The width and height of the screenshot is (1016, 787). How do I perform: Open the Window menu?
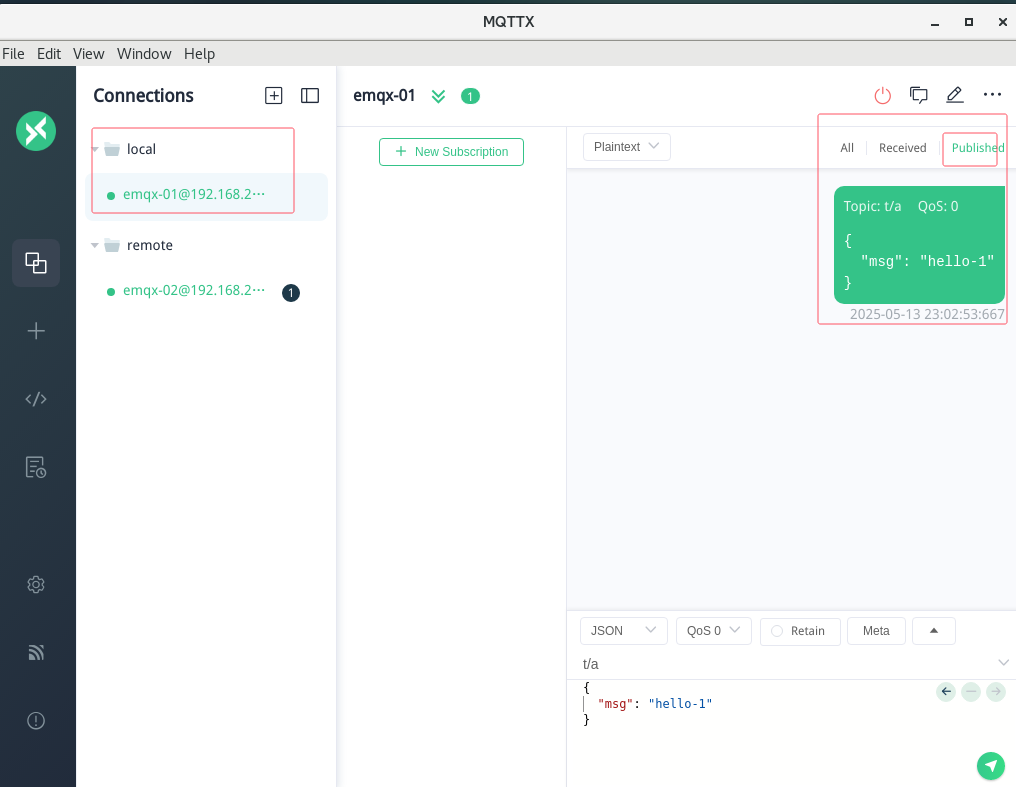(144, 54)
